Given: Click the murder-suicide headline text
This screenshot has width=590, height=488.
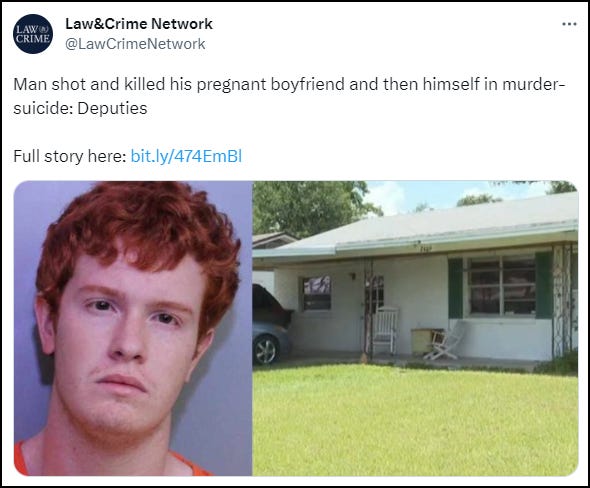Looking at the screenshot, I should coord(289,96).
